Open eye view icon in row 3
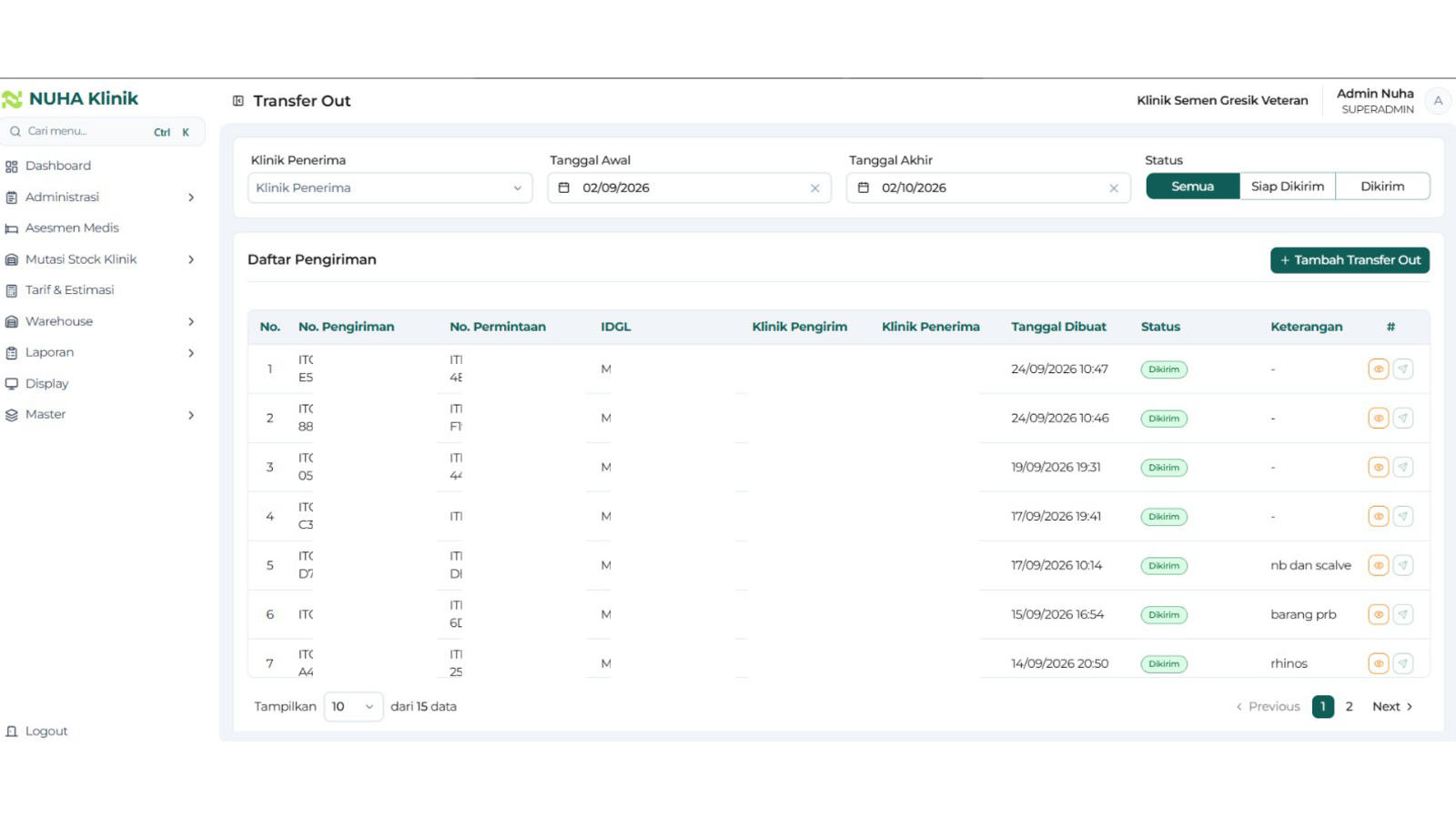This screenshot has height=819, width=1456. pos(1378,468)
